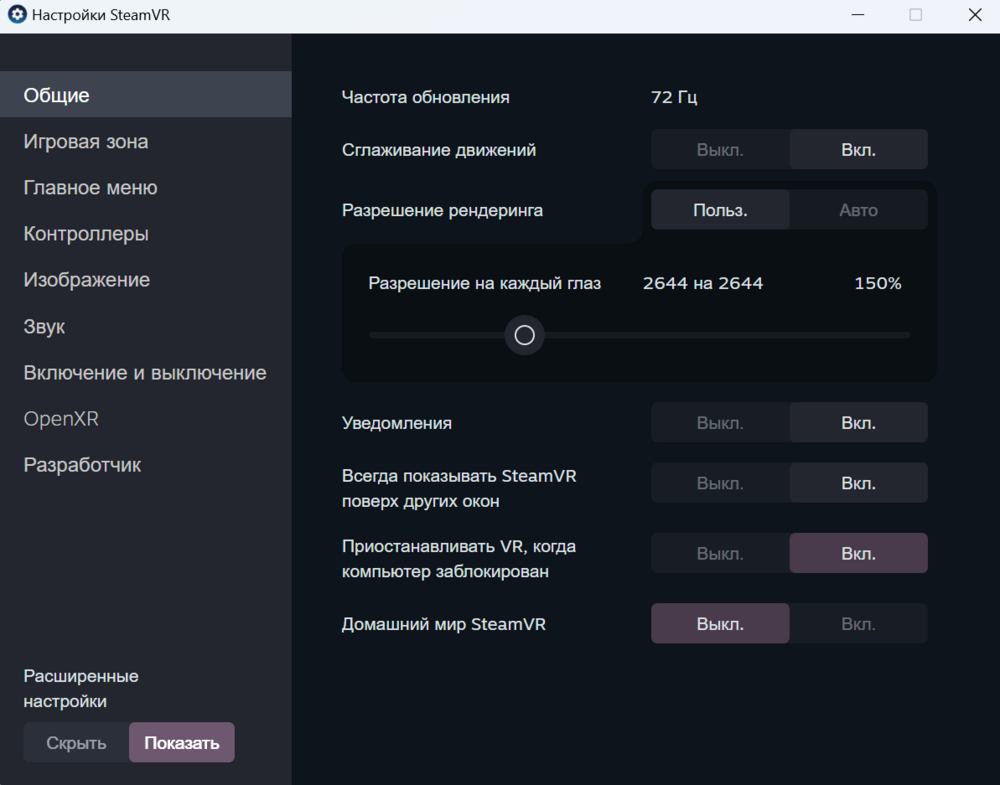Turn off always-on-top SteamVR option

[x=720, y=483]
